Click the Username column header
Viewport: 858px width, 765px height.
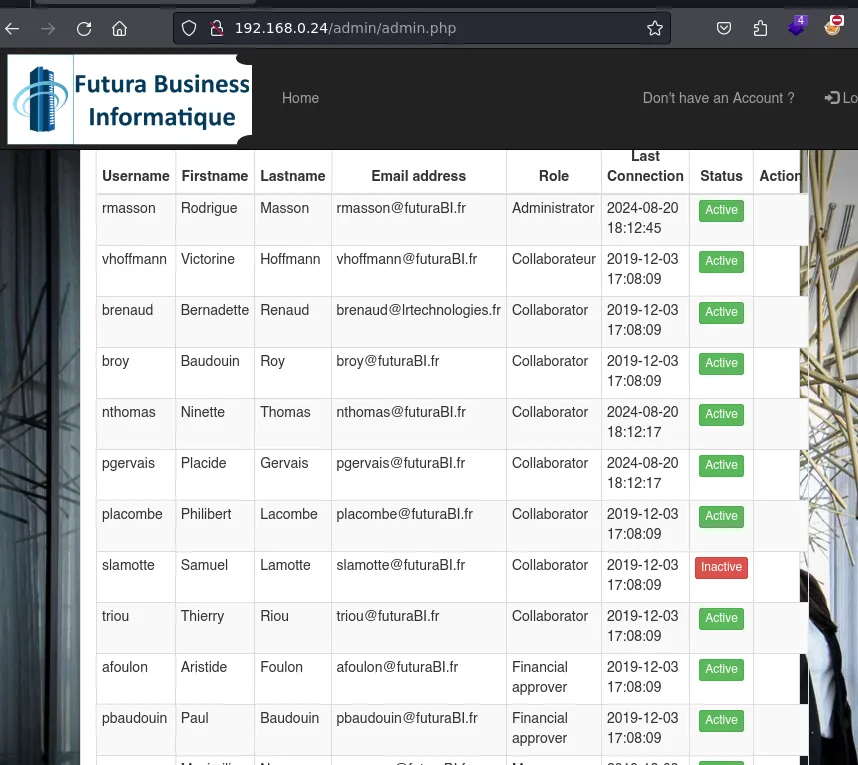[x=136, y=176]
